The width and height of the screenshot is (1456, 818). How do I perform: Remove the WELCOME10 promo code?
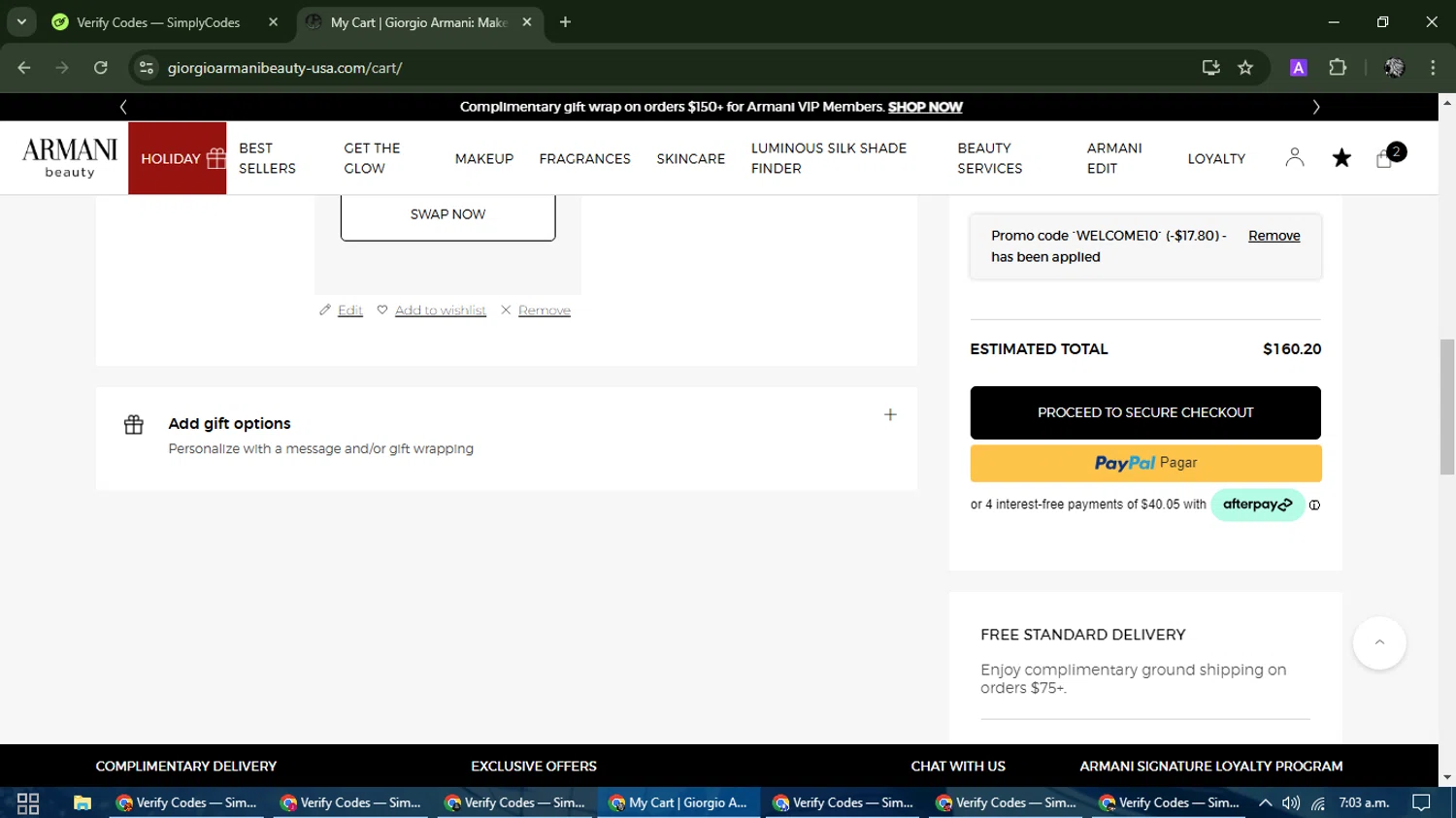click(1274, 236)
